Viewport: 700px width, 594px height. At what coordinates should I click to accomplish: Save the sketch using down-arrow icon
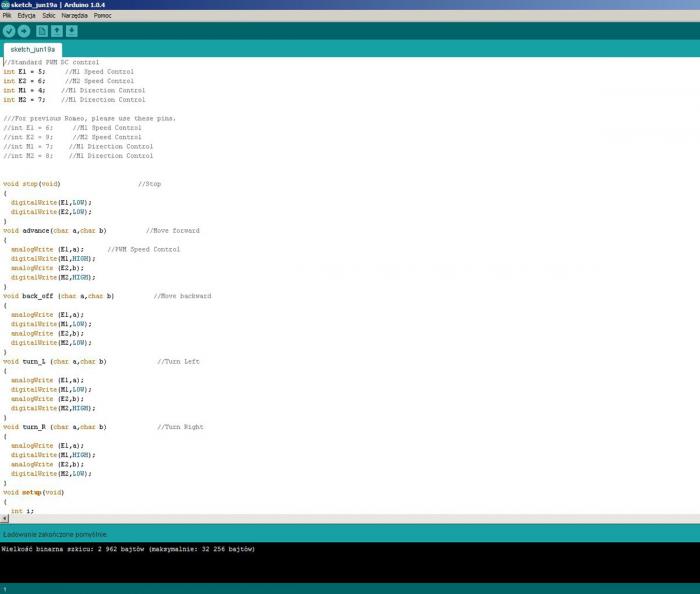[72, 31]
